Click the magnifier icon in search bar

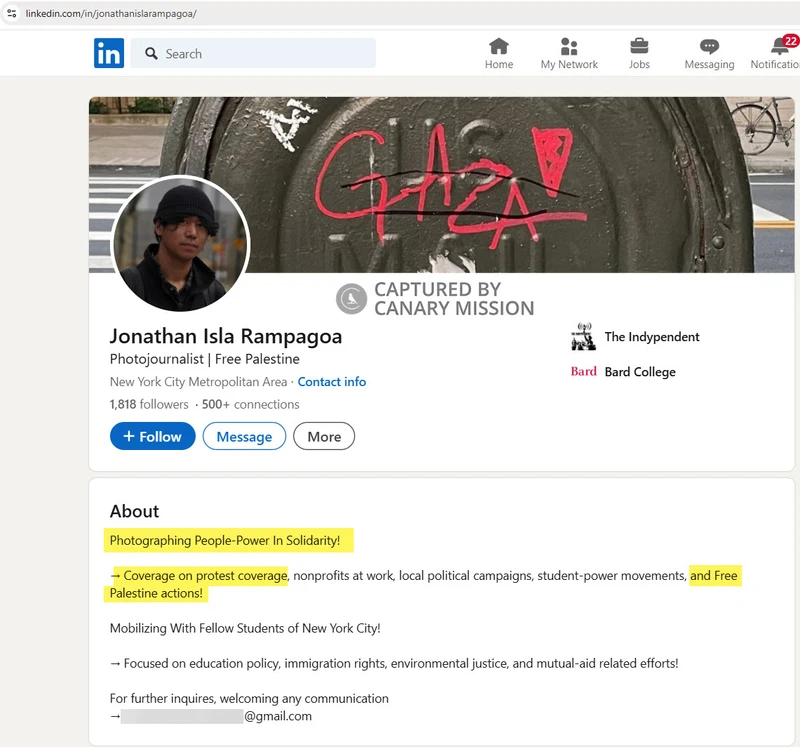click(151, 54)
